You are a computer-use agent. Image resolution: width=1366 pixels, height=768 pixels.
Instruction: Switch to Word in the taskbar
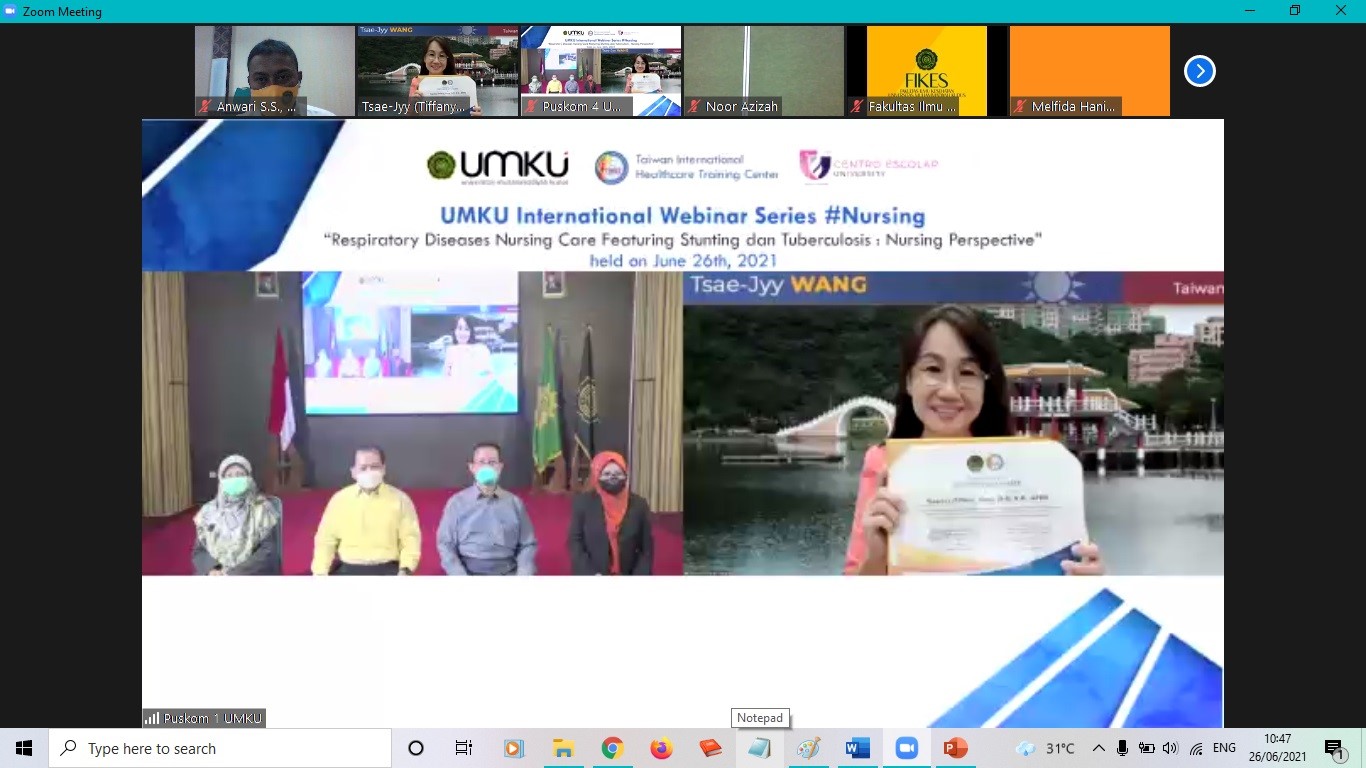[857, 748]
